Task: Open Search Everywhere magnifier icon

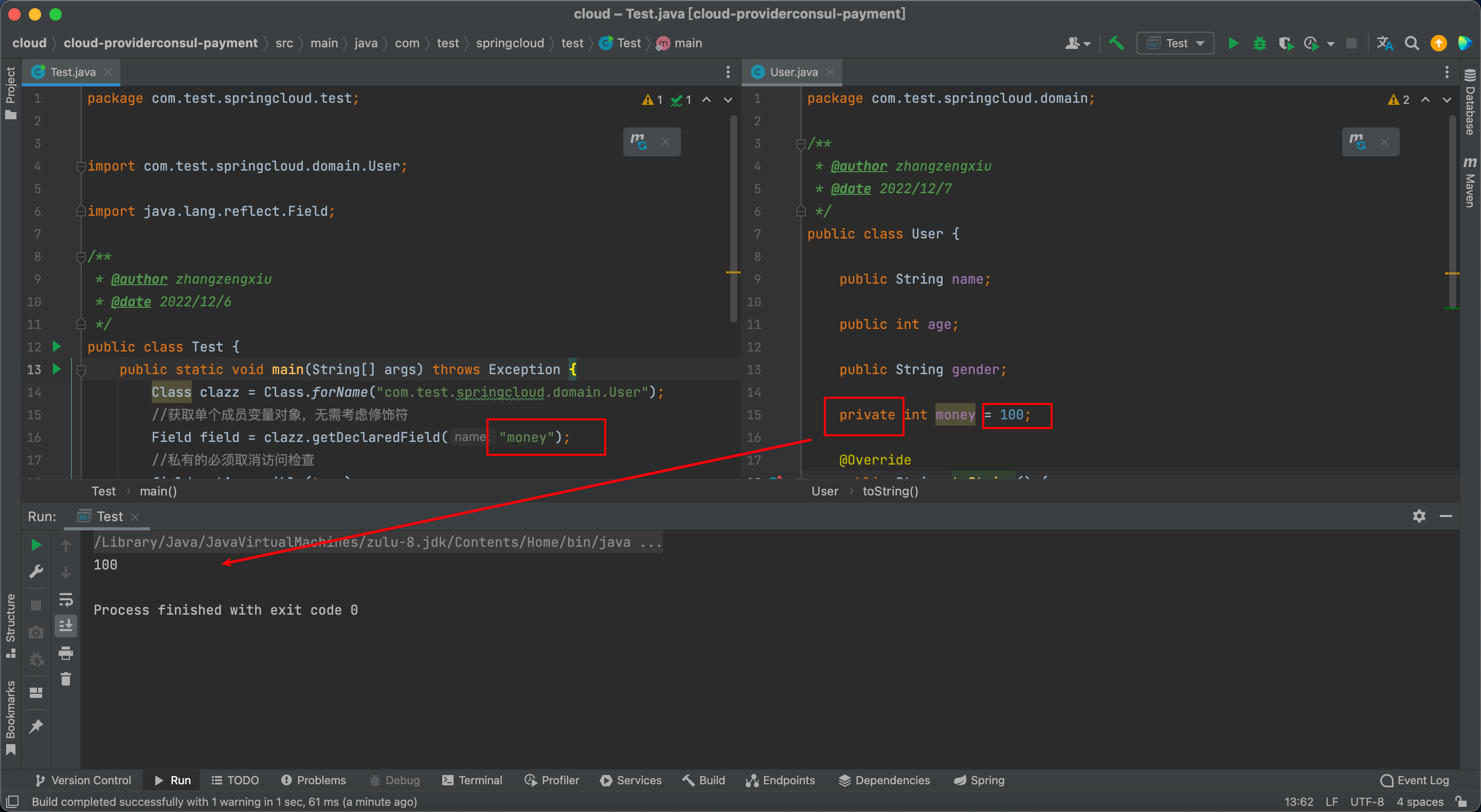Action: coord(1412,43)
